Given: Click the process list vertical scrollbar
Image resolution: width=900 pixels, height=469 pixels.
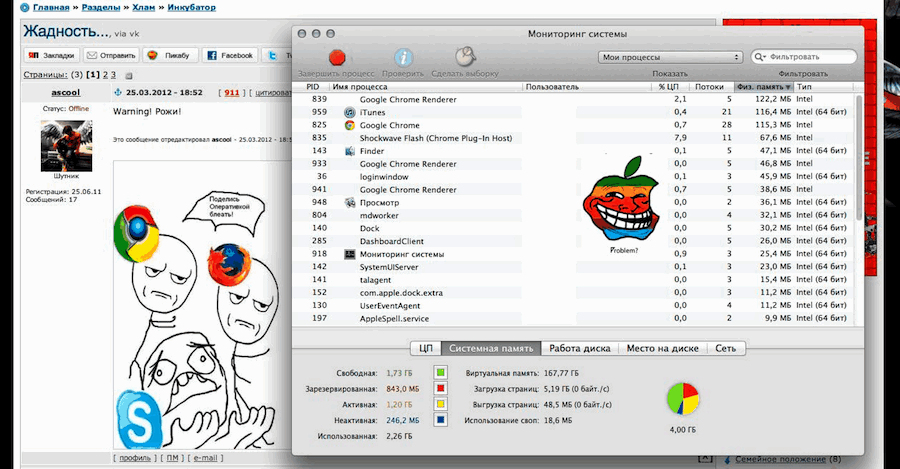Looking at the screenshot, I should pos(859,157).
